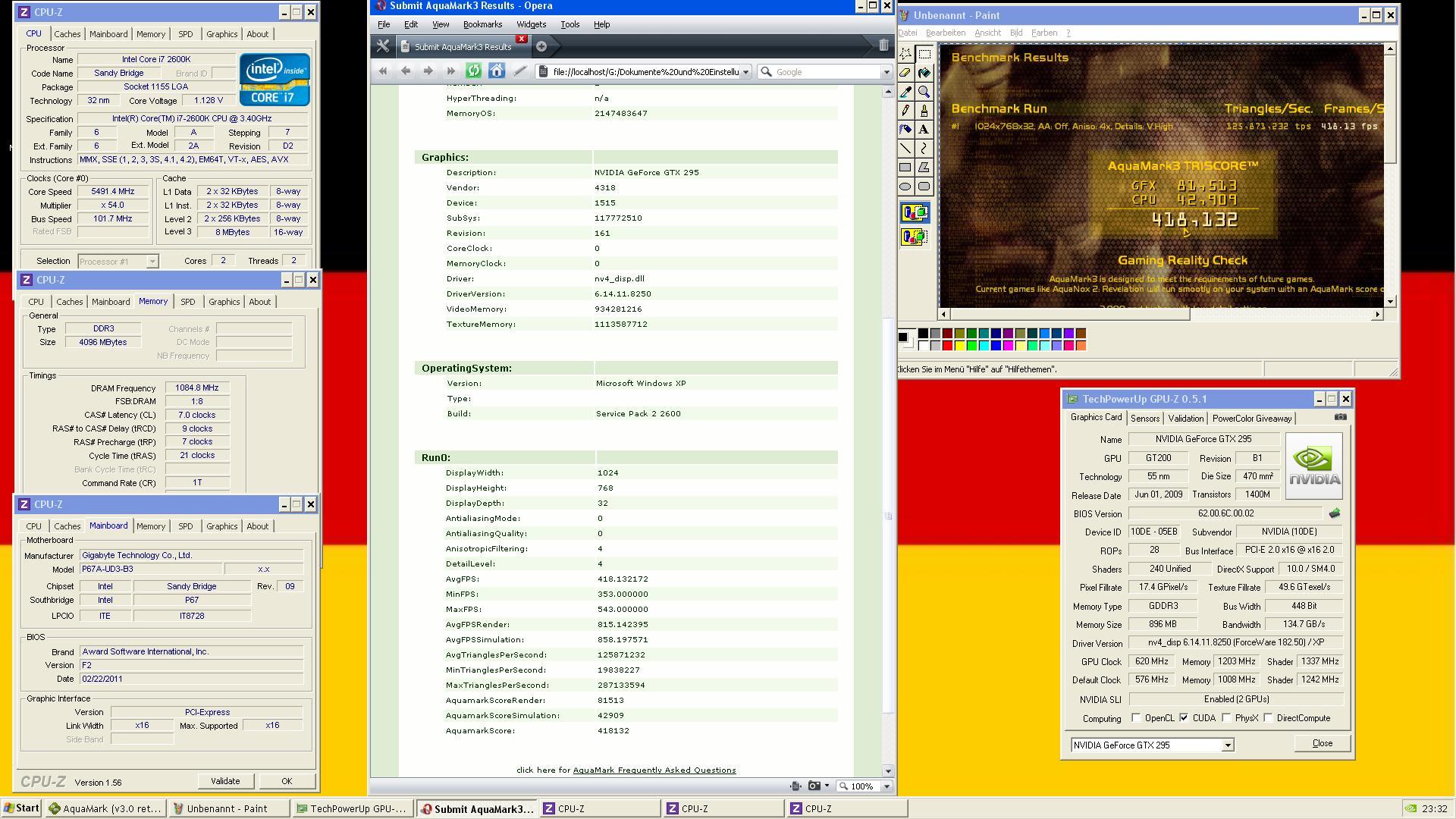The height and width of the screenshot is (819, 1456).
Task: Select the Curve tool in Paint
Action: tap(924, 149)
